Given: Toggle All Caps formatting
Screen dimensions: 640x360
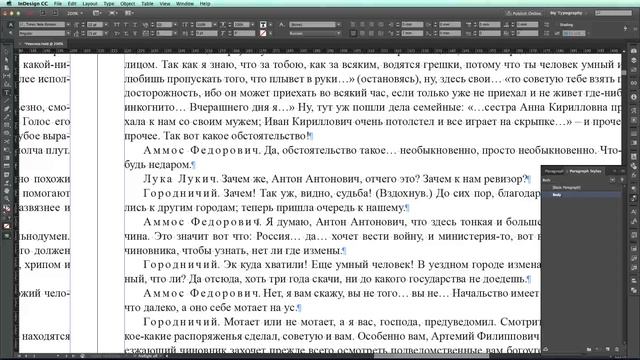Looking at the screenshot, I should tap(117, 25).
